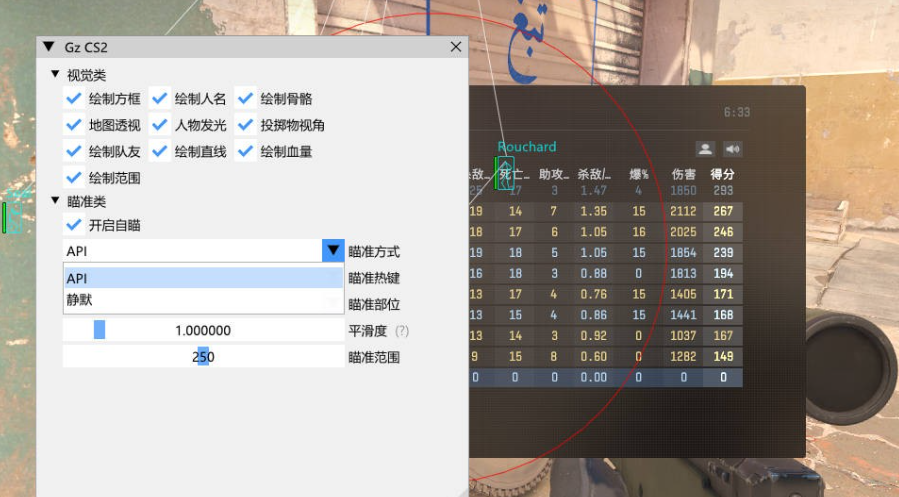
Task: Click the damage value 1405
Action: [x=683, y=294]
